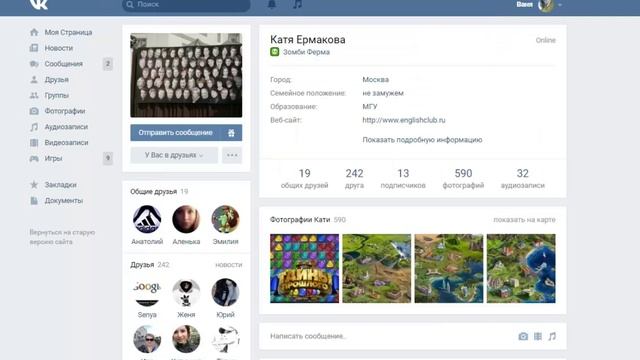The height and width of the screenshot is (360, 640).
Task: Click the film icon beside Видеозаписи
Action: 34,143
